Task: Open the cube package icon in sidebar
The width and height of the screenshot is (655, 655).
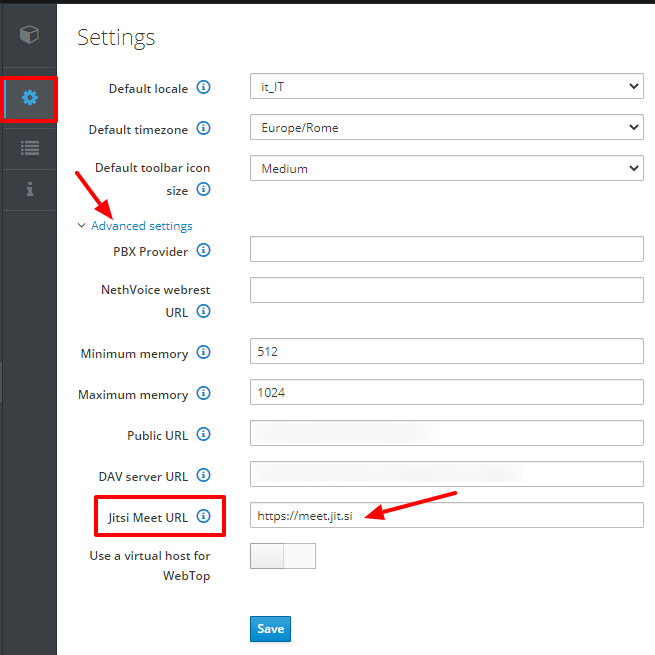Action: click(29, 34)
